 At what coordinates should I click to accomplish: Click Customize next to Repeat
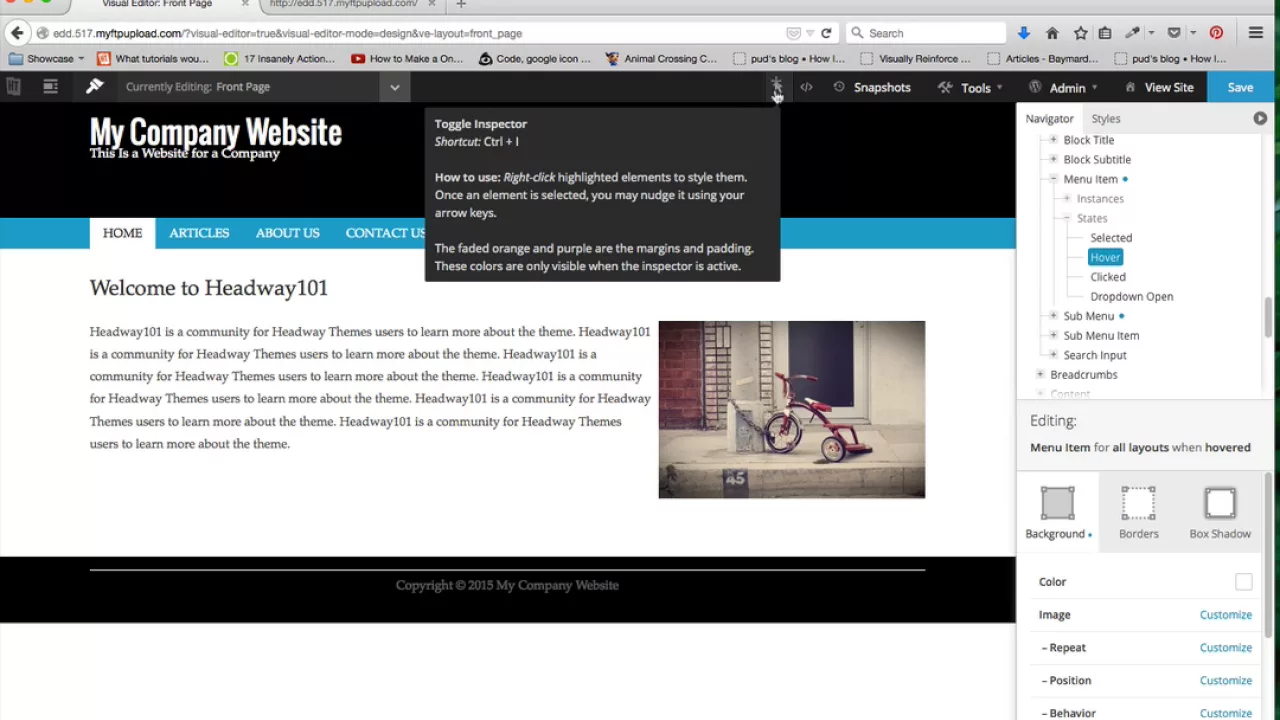(1225, 648)
